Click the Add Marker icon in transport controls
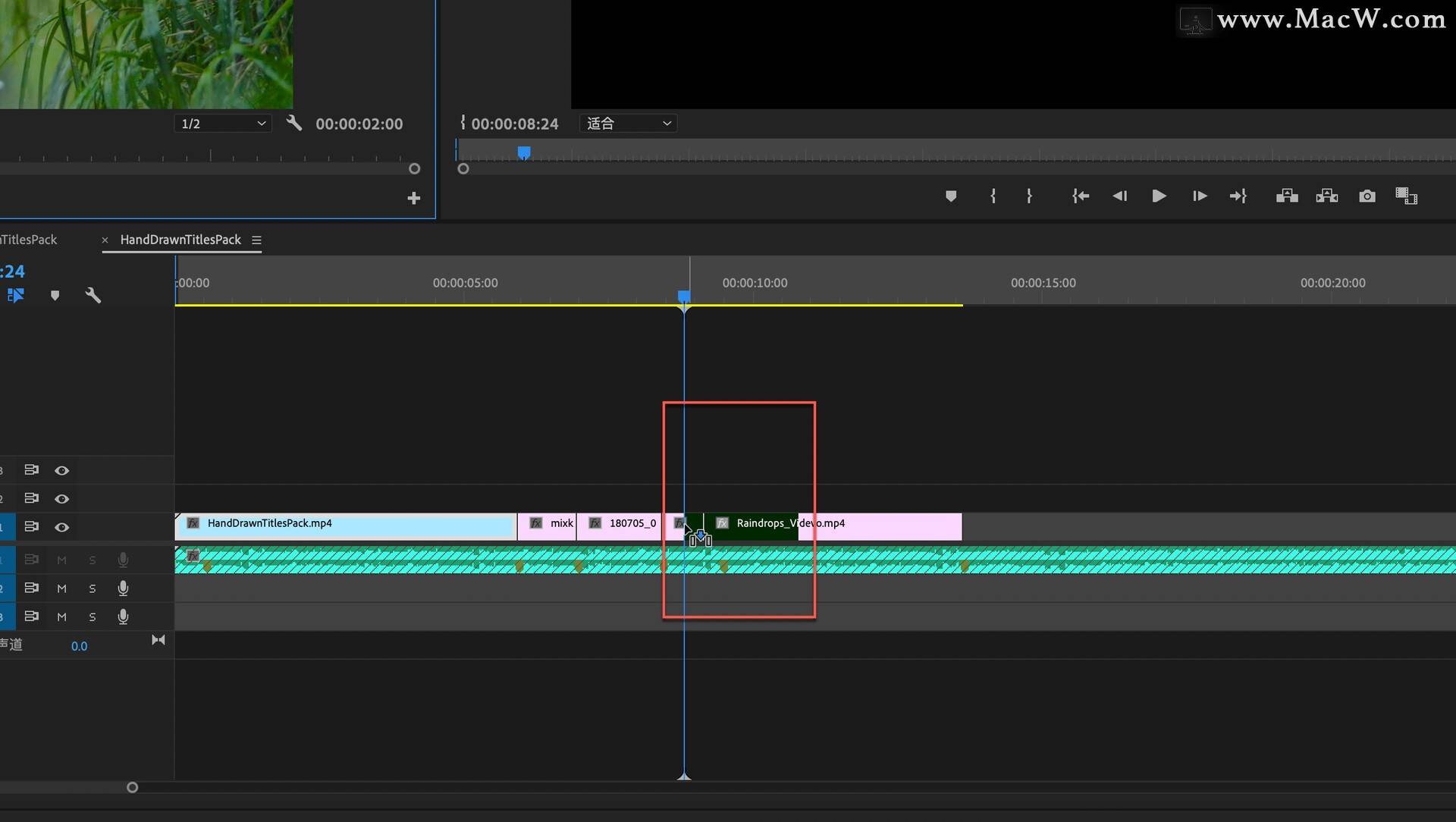Screen dimensions: 1456x822 pyautogui.click(x=951, y=196)
